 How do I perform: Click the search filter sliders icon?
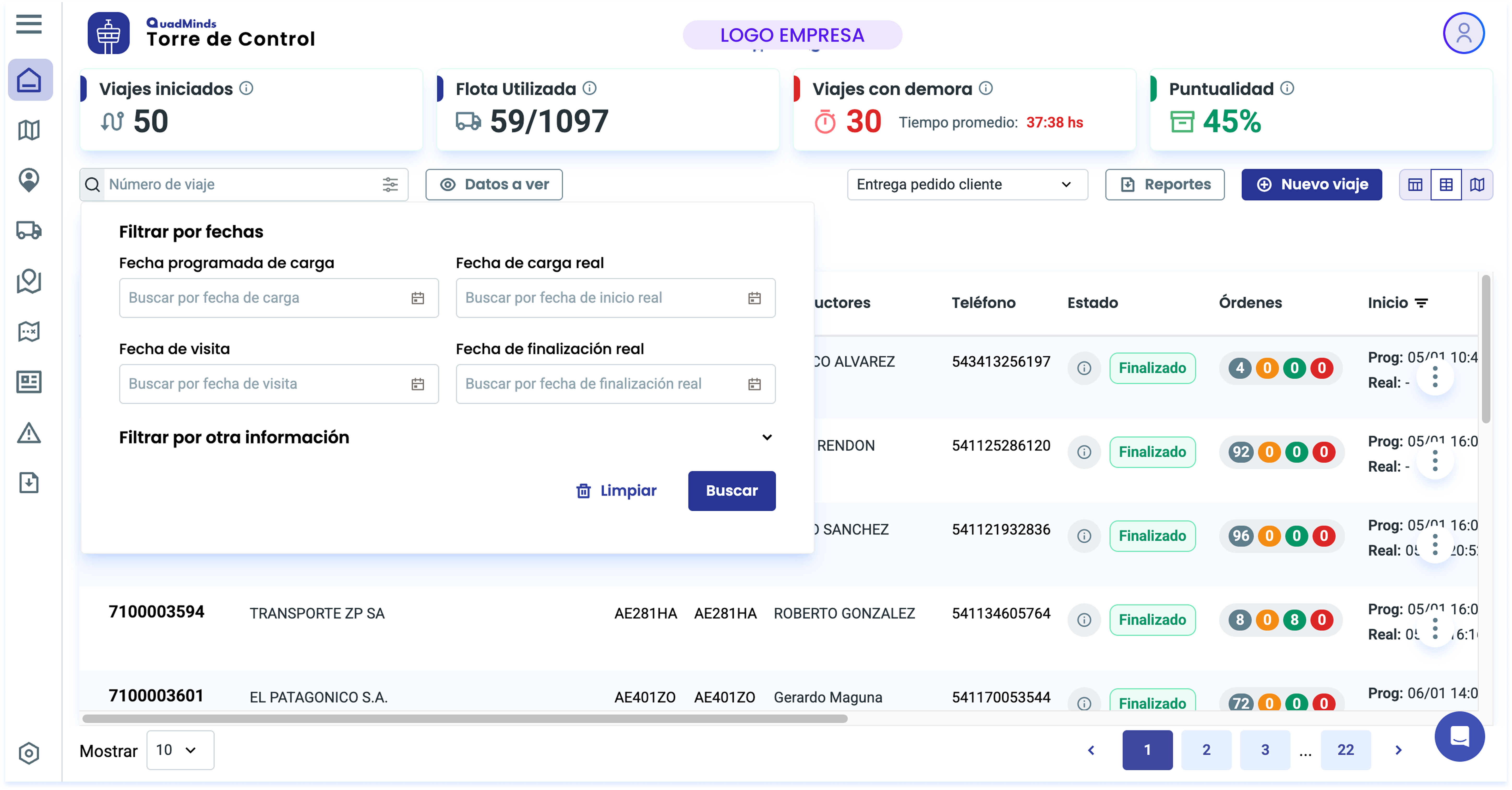tap(390, 184)
